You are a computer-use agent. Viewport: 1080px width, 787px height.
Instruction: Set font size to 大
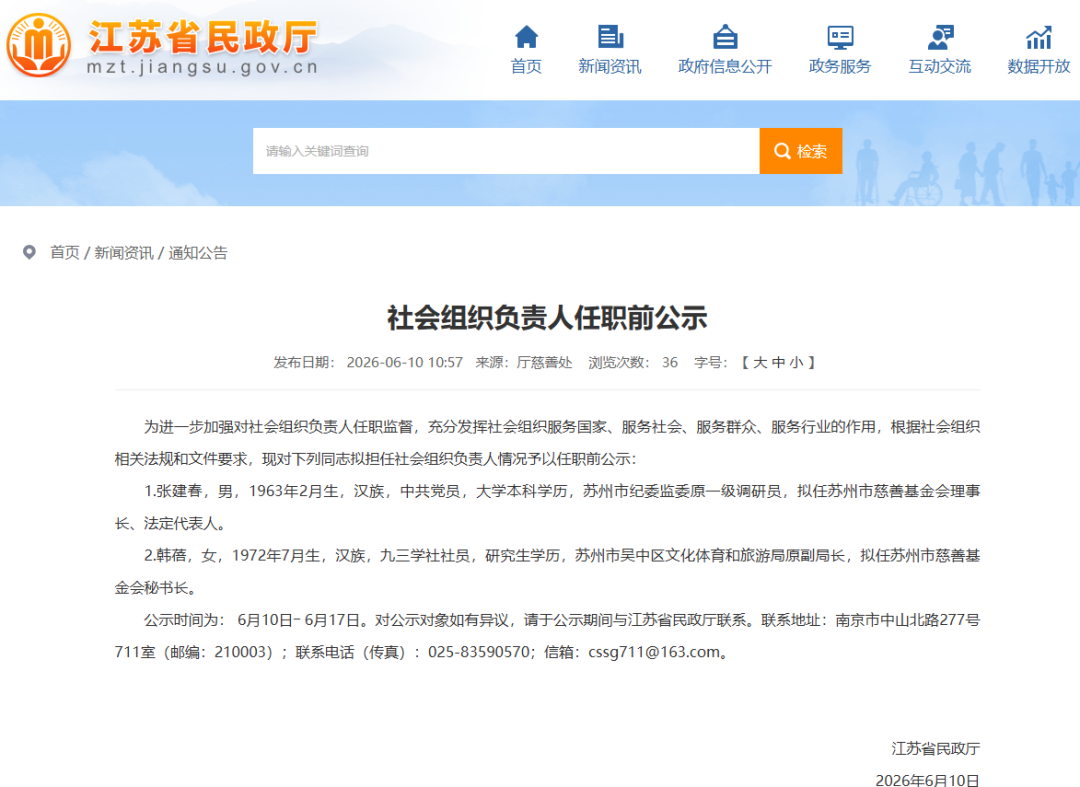point(760,362)
